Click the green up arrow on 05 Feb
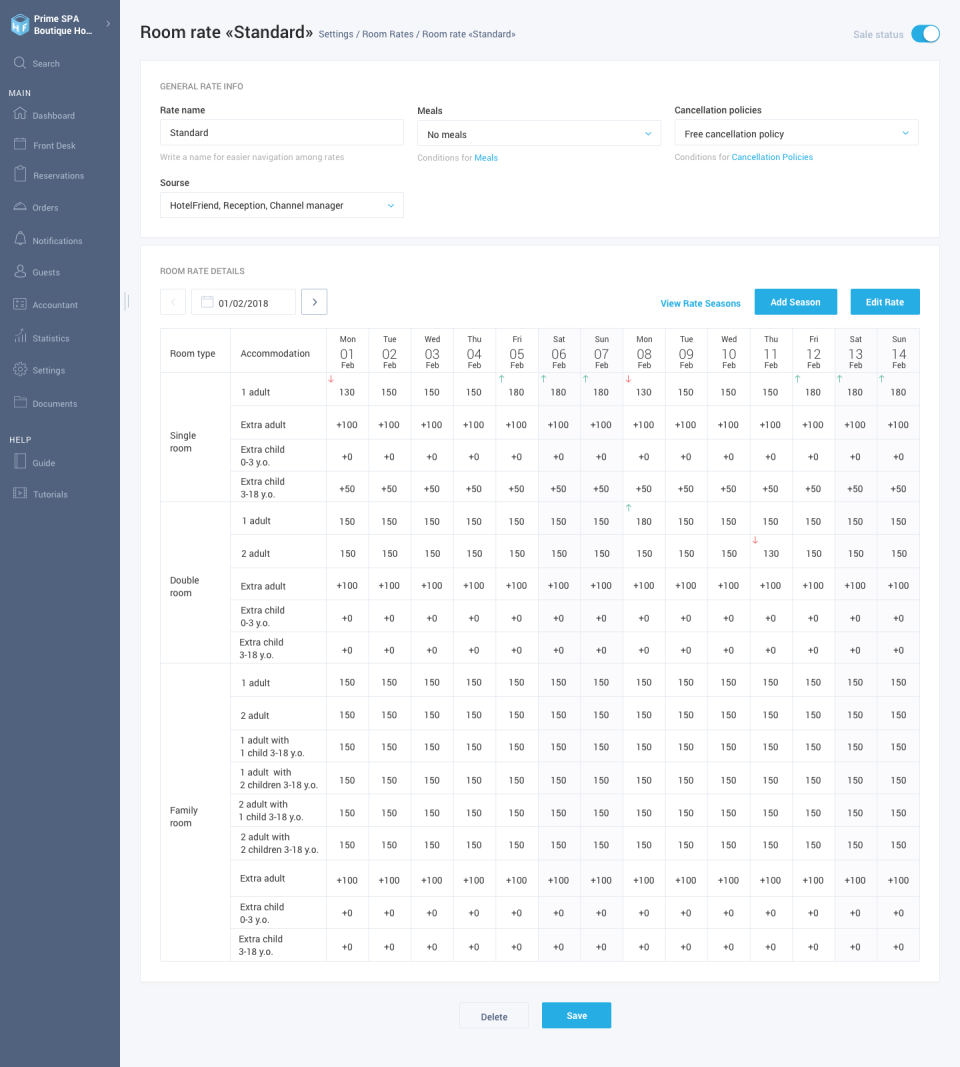Screen dimensions: 960x1067 pyautogui.click(x=501, y=379)
